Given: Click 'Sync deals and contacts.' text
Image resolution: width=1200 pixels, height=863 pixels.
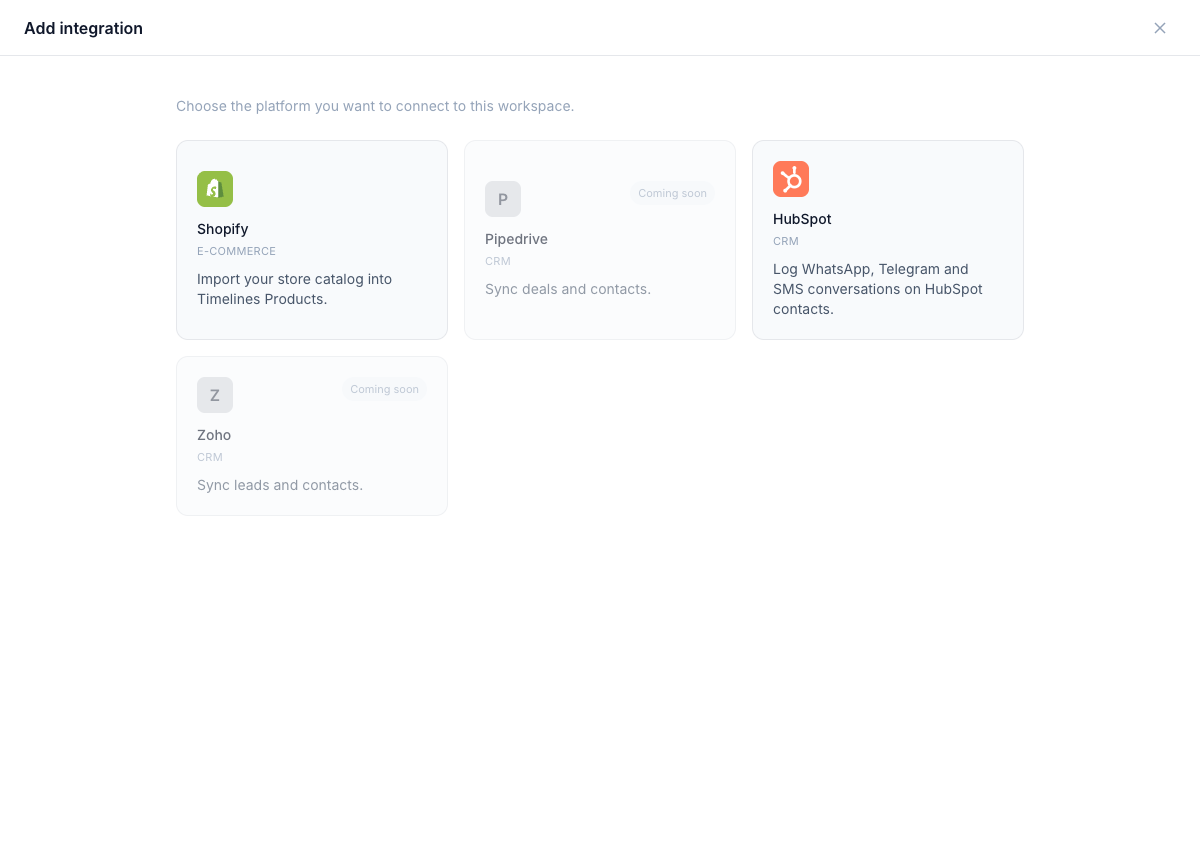Looking at the screenshot, I should [x=568, y=289].
